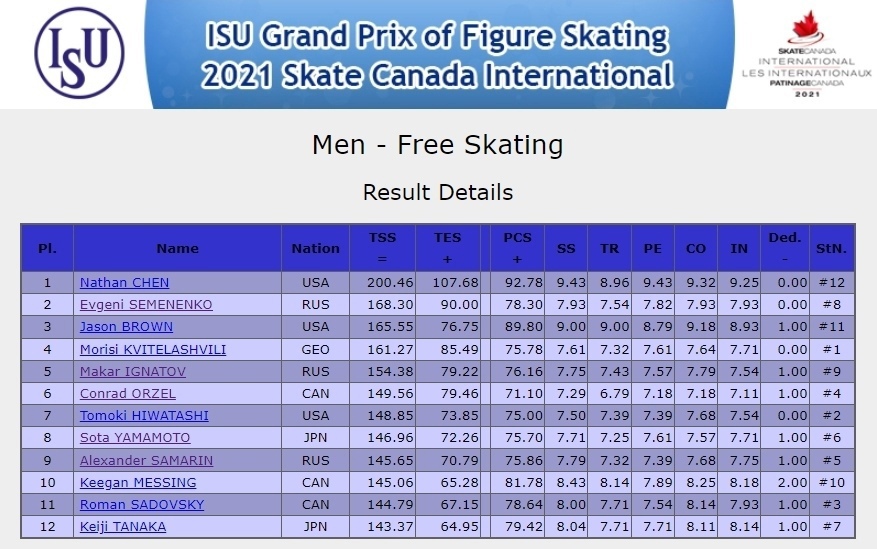877x549 pixels.
Task: Follow the Sota YAMAMOTO link
Action: (135, 437)
